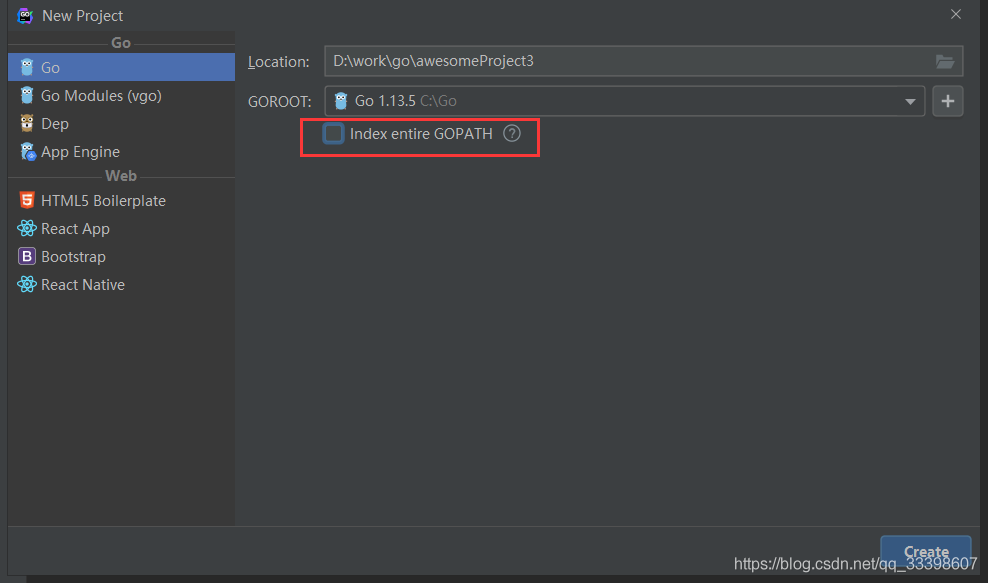Click the plus button to add SDK
The width and height of the screenshot is (988, 583).
(x=947, y=102)
